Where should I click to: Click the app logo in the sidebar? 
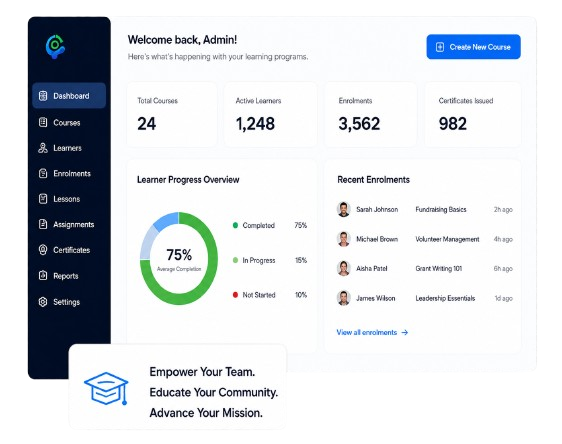(x=55, y=47)
